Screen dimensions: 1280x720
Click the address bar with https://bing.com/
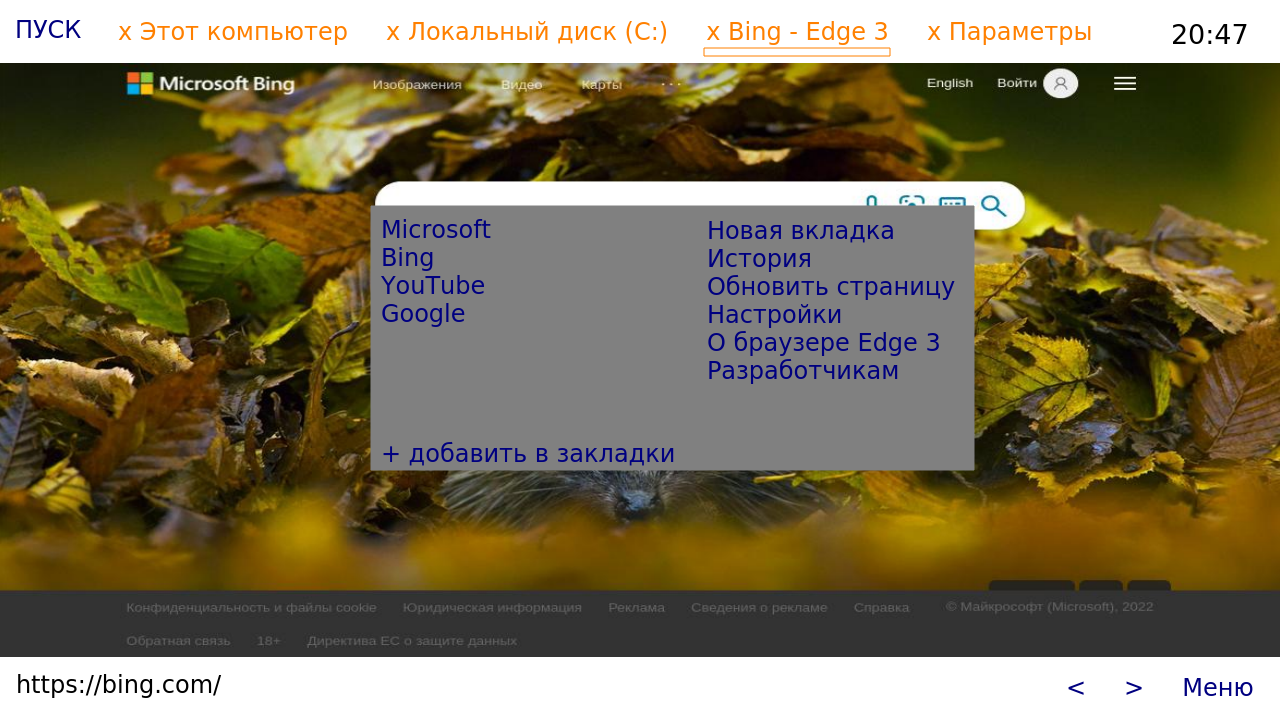(x=118, y=685)
